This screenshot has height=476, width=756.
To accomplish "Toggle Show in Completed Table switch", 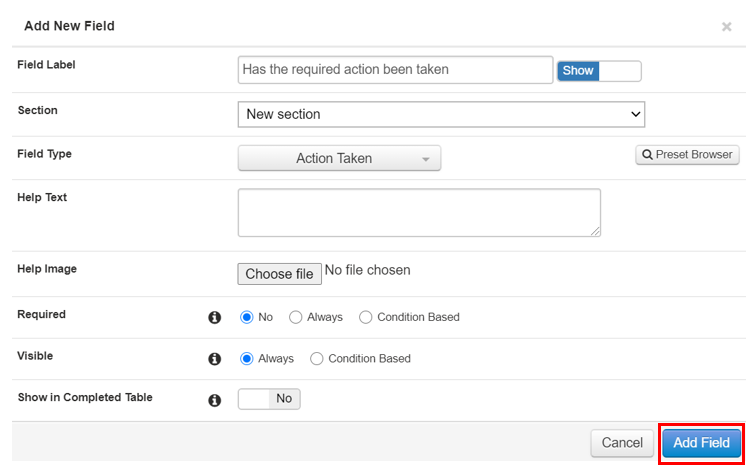I will click(269, 398).
